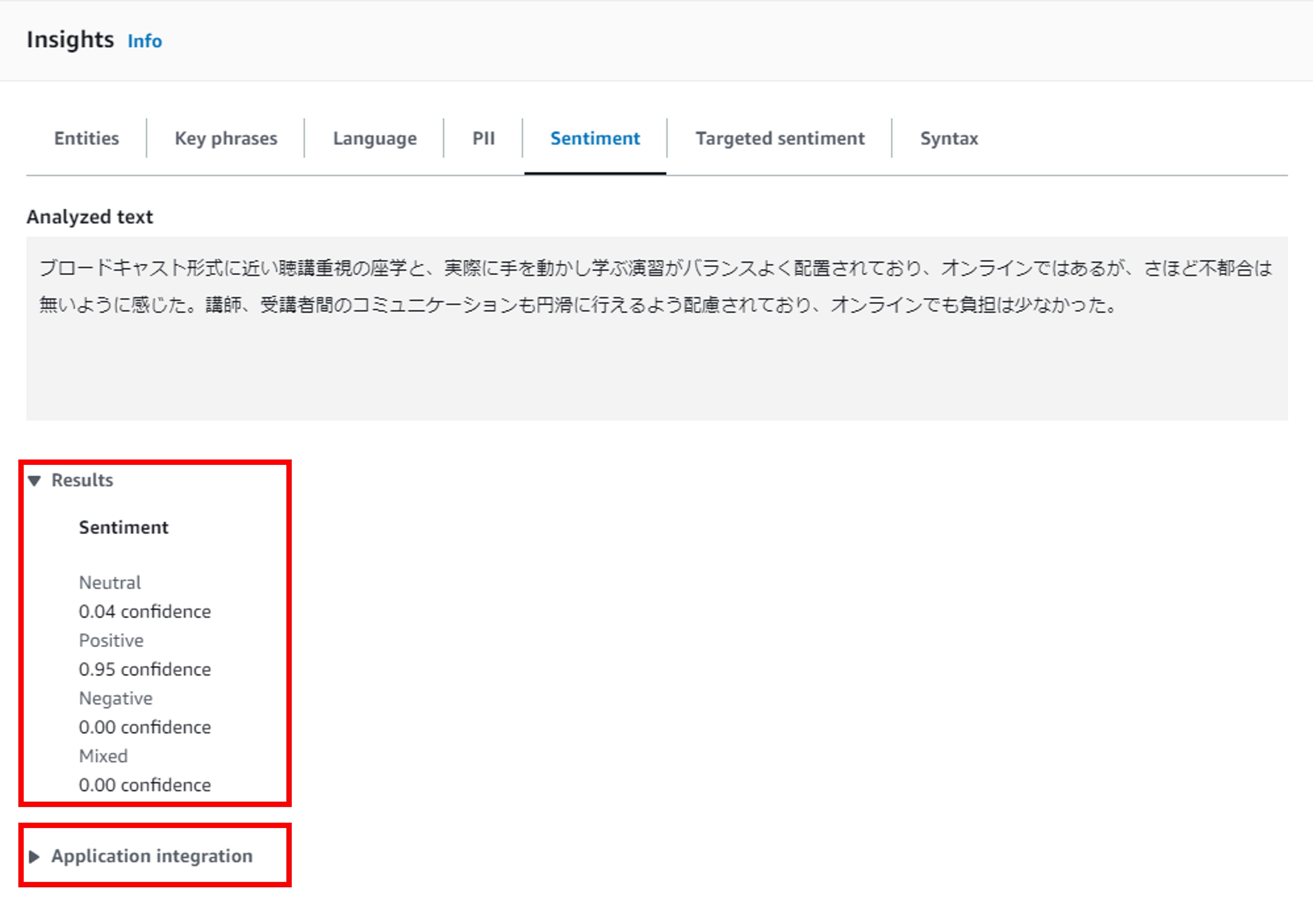Screen dimensions: 1313x924
Task: Click the Sentiment heading under Results
Action: [123, 527]
